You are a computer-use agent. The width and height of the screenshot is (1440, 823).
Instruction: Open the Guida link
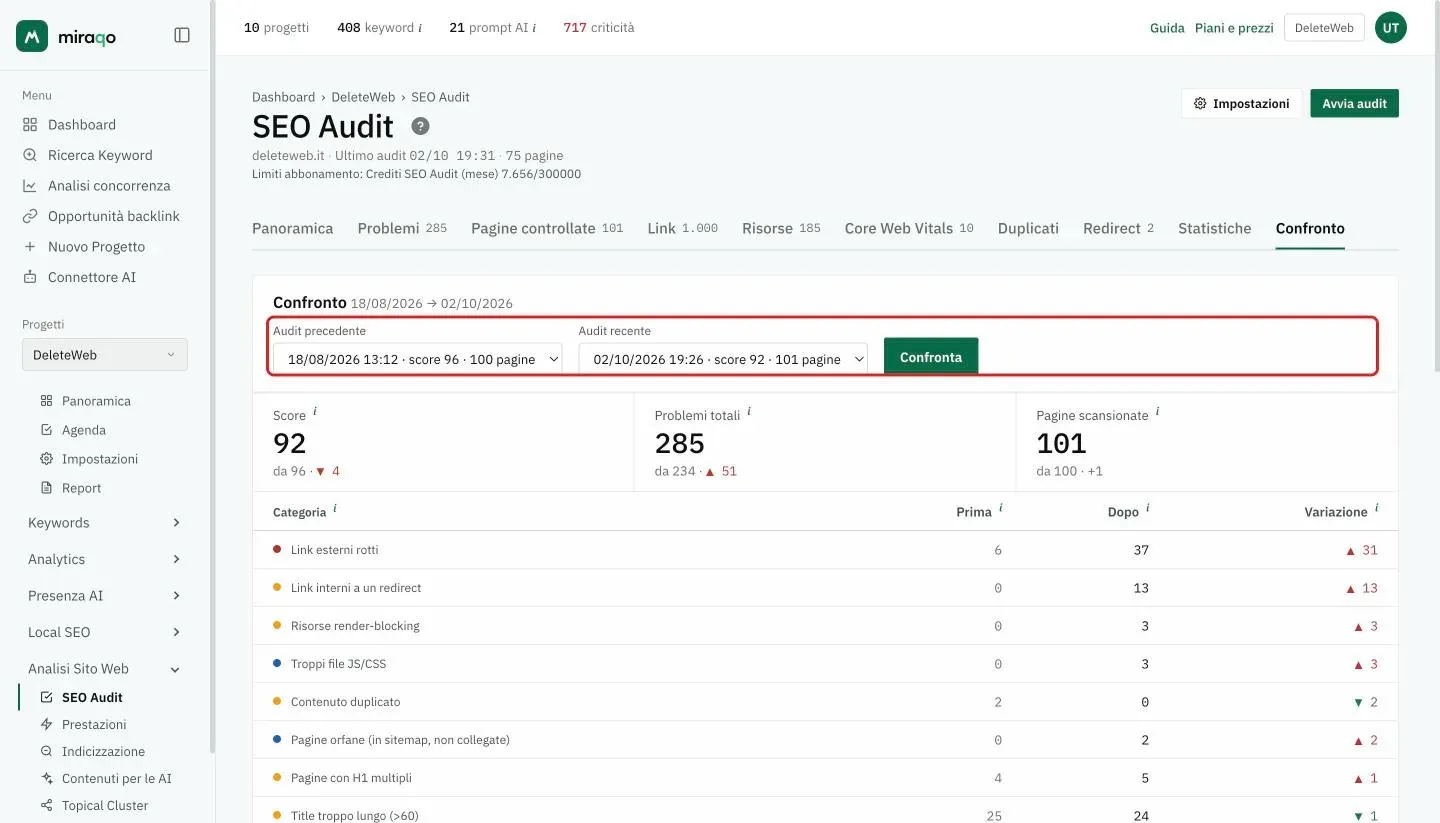click(x=1167, y=28)
